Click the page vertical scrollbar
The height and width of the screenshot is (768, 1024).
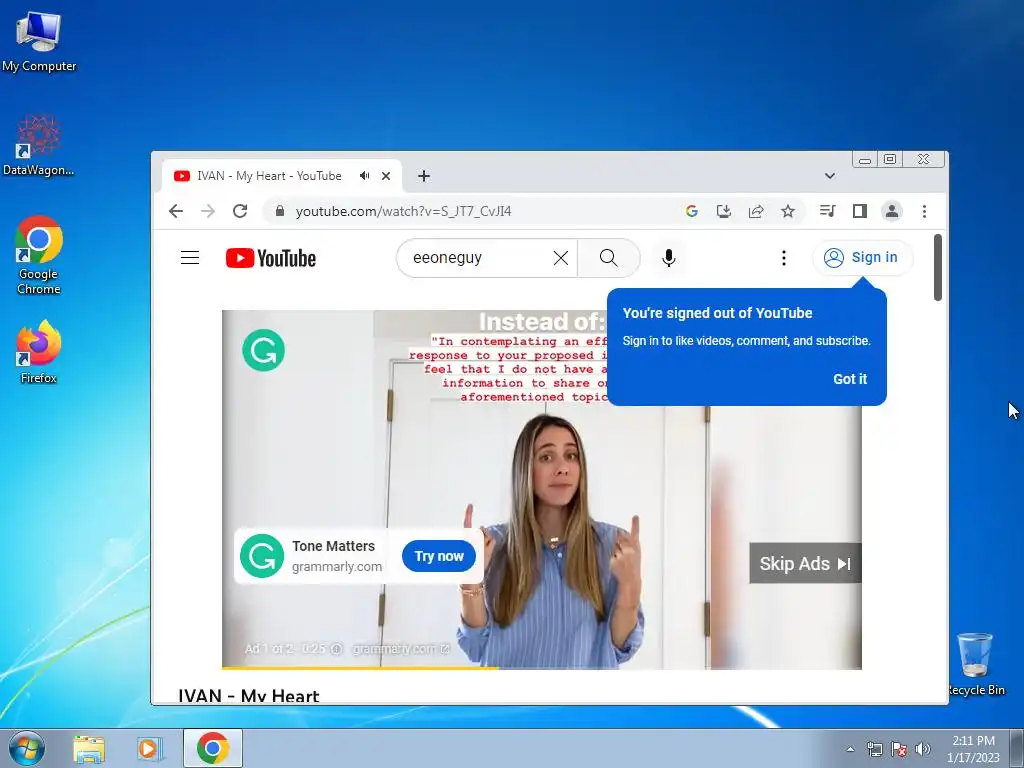tap(938, 268)
